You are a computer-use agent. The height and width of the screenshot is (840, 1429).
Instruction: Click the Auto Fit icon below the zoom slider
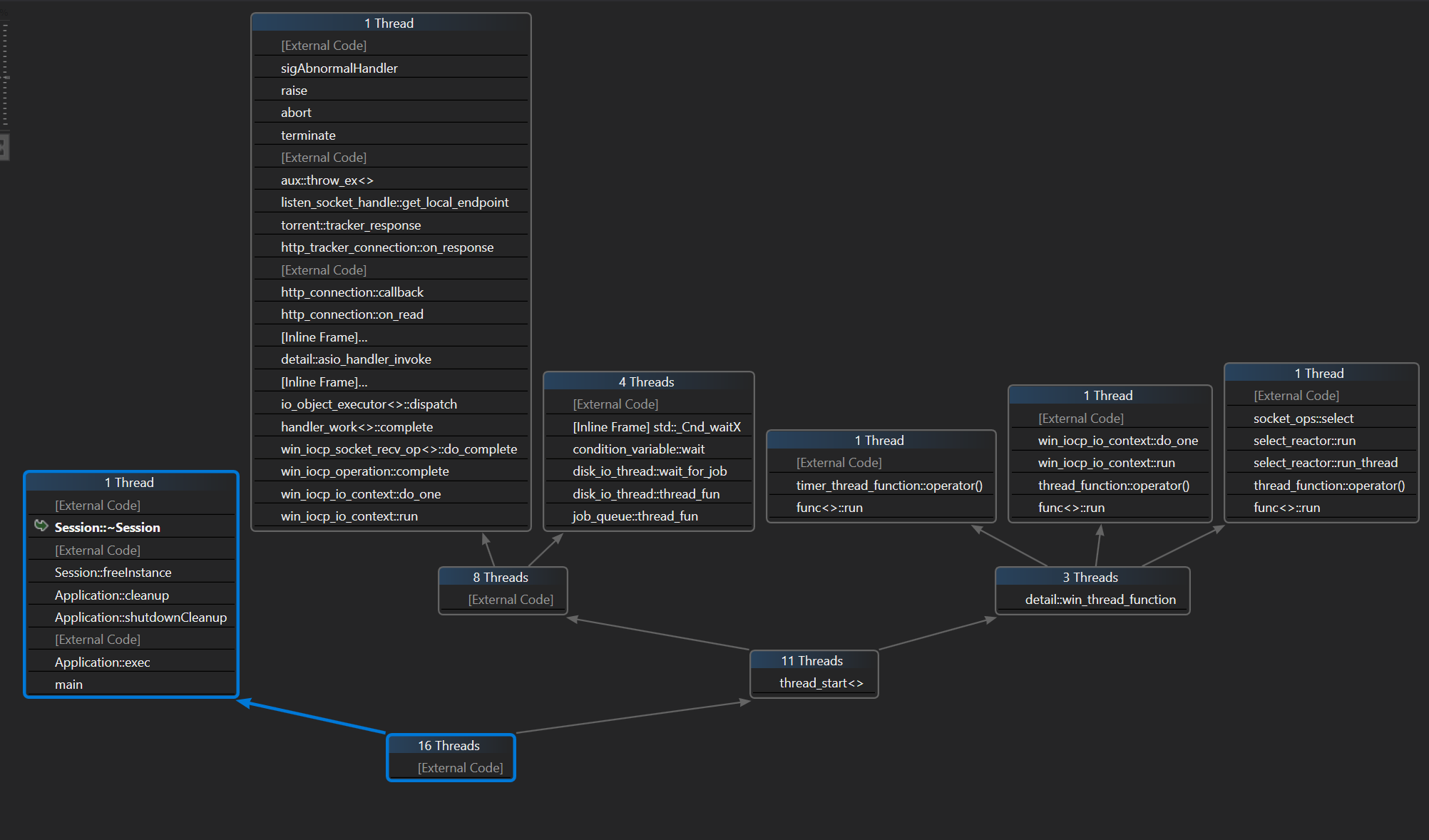coord(3,148)
